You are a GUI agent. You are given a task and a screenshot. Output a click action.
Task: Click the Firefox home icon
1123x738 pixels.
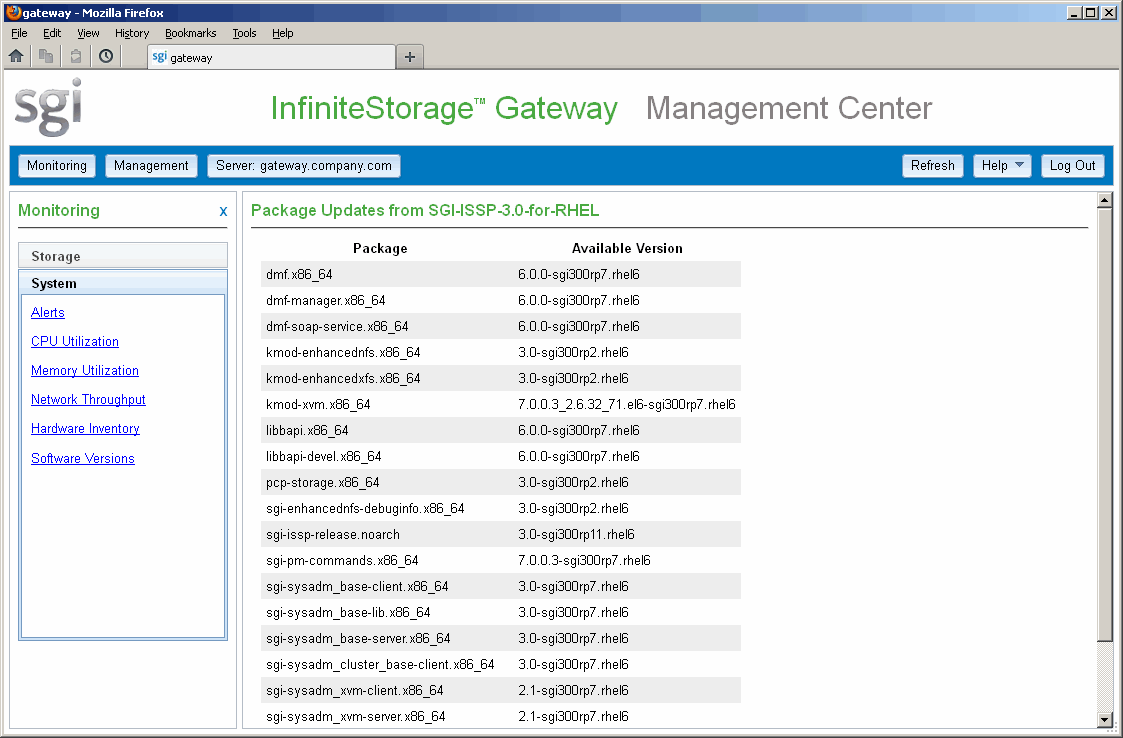coord(16,56)
